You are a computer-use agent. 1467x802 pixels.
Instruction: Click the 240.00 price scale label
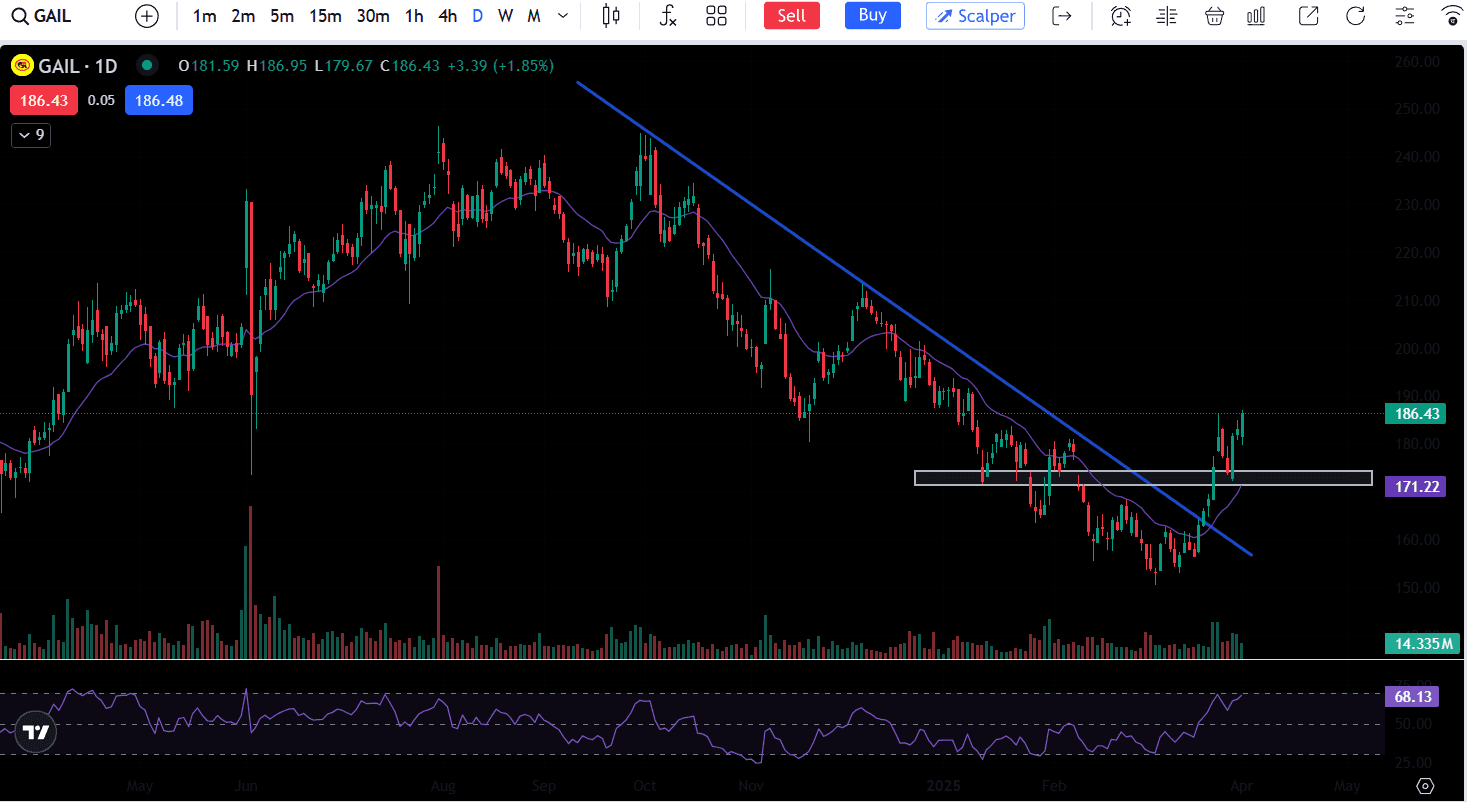coord(1417,157)
